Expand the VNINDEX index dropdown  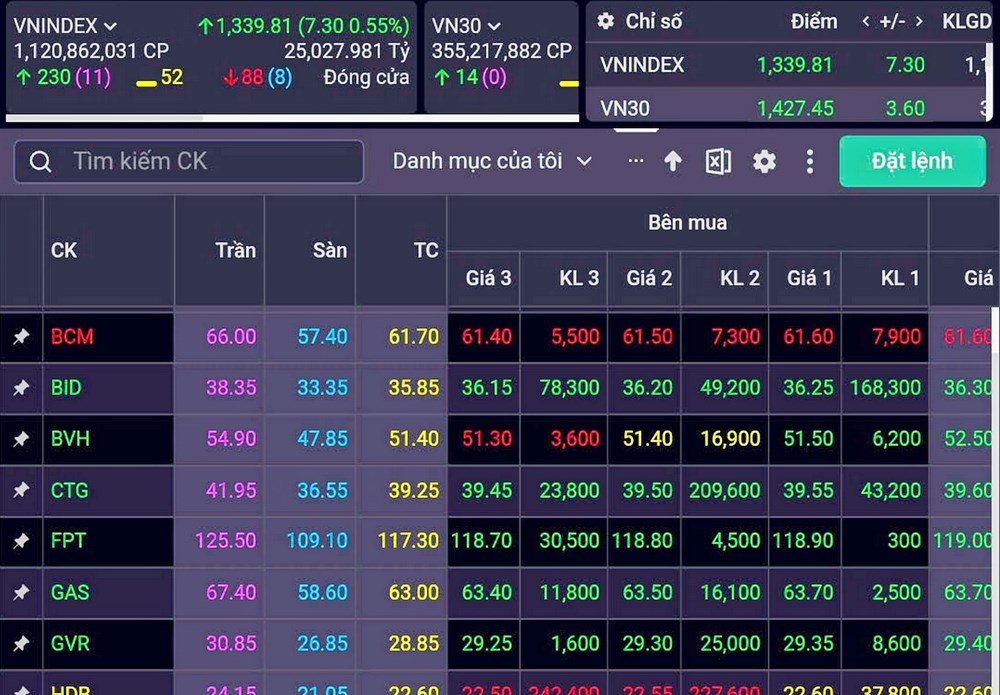(110, 26)
